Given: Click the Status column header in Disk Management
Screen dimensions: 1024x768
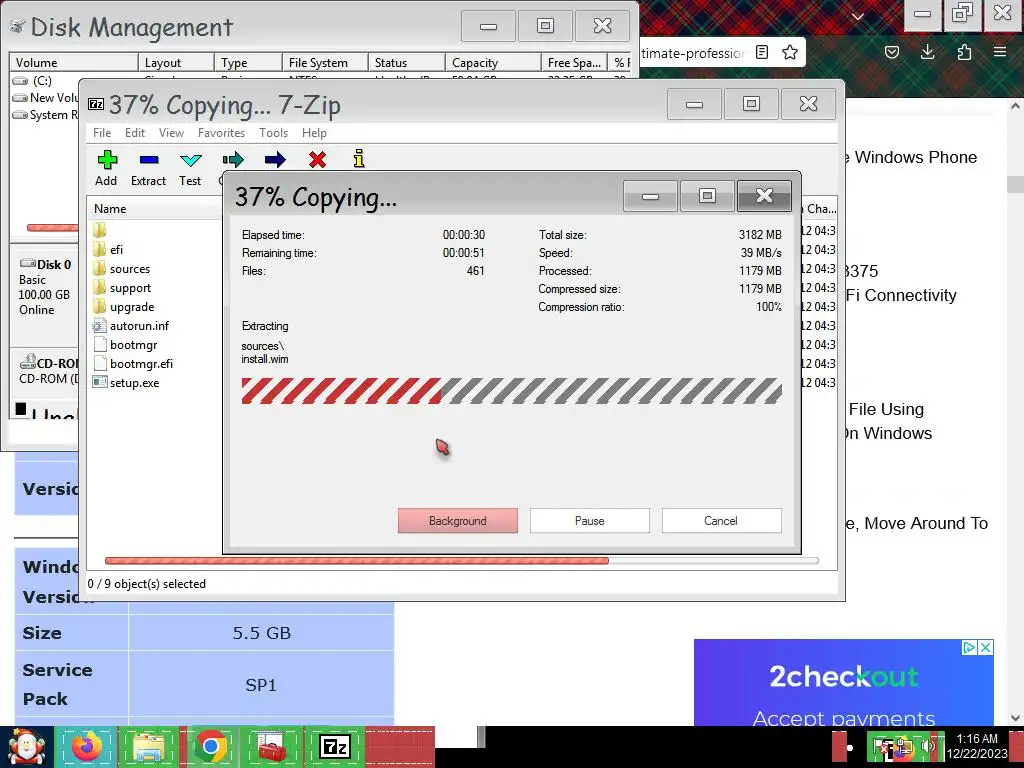Looking at the screenshot, I should (407, 63).
